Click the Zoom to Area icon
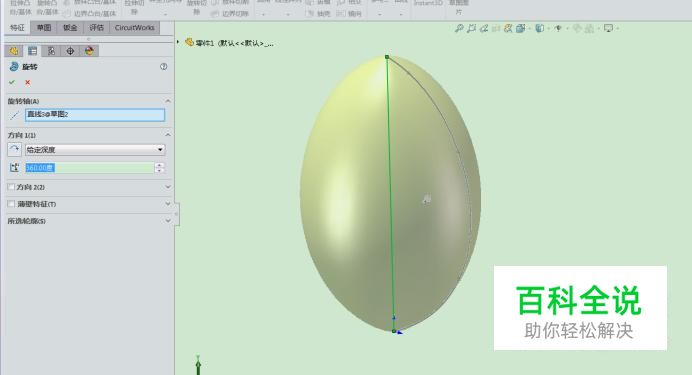Viewport: 692px width, 375px height. pos(471,28)
